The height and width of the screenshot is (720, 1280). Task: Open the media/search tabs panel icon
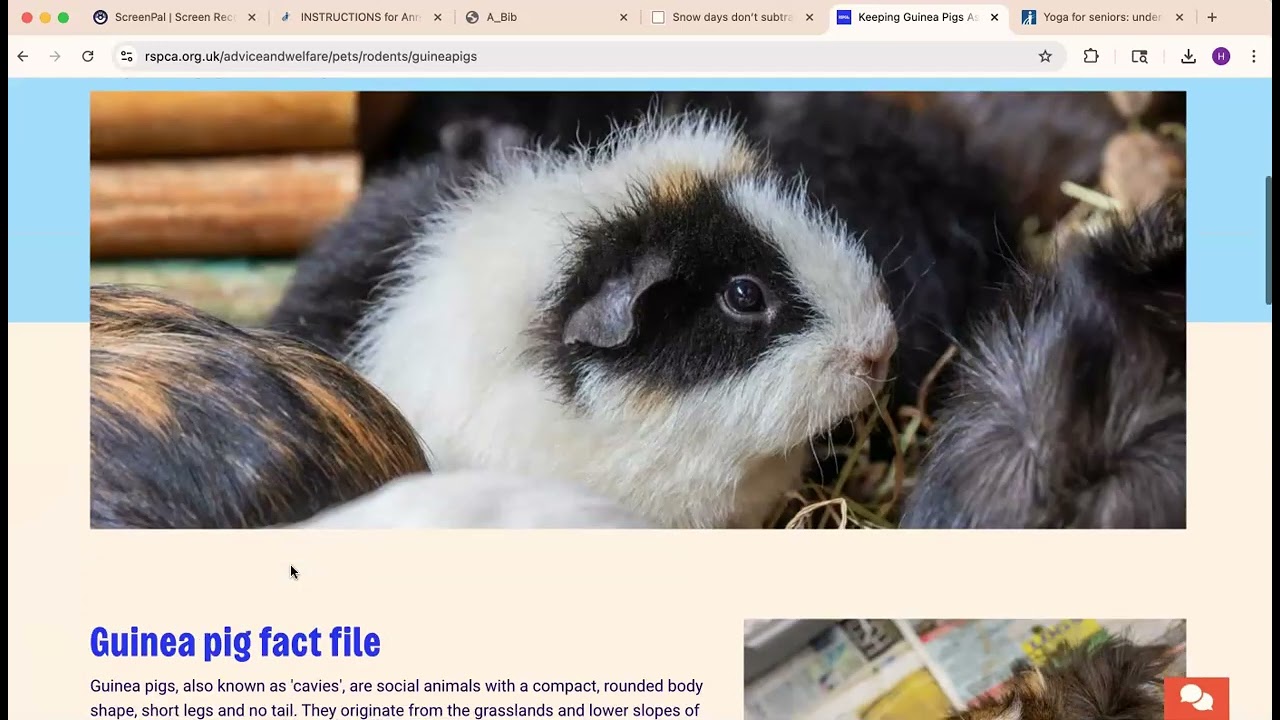click(1139, 56)
